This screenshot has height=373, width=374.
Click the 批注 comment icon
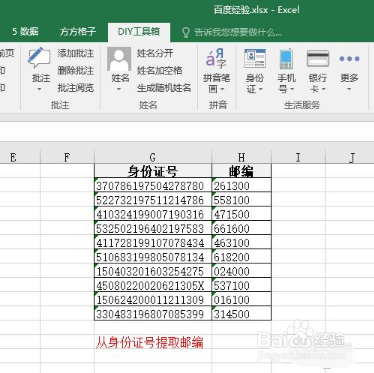[x=39, y=58]
